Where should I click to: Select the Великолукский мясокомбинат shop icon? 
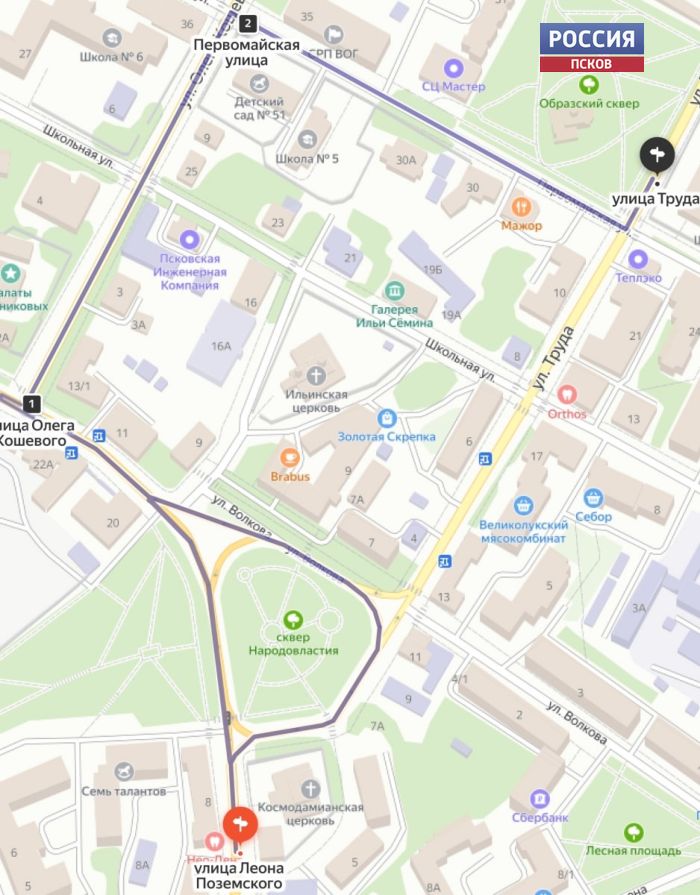click(x=524, y=506)
